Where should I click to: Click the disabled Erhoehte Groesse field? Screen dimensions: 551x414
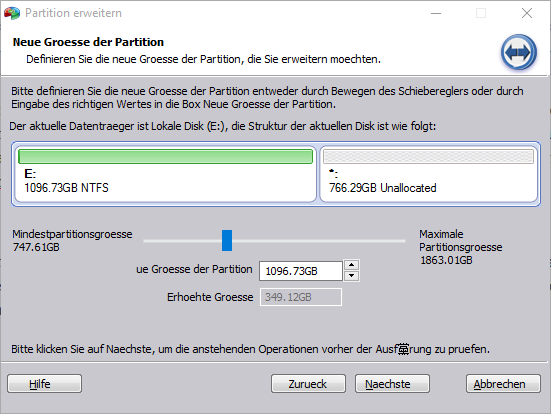tap(300, 297)
